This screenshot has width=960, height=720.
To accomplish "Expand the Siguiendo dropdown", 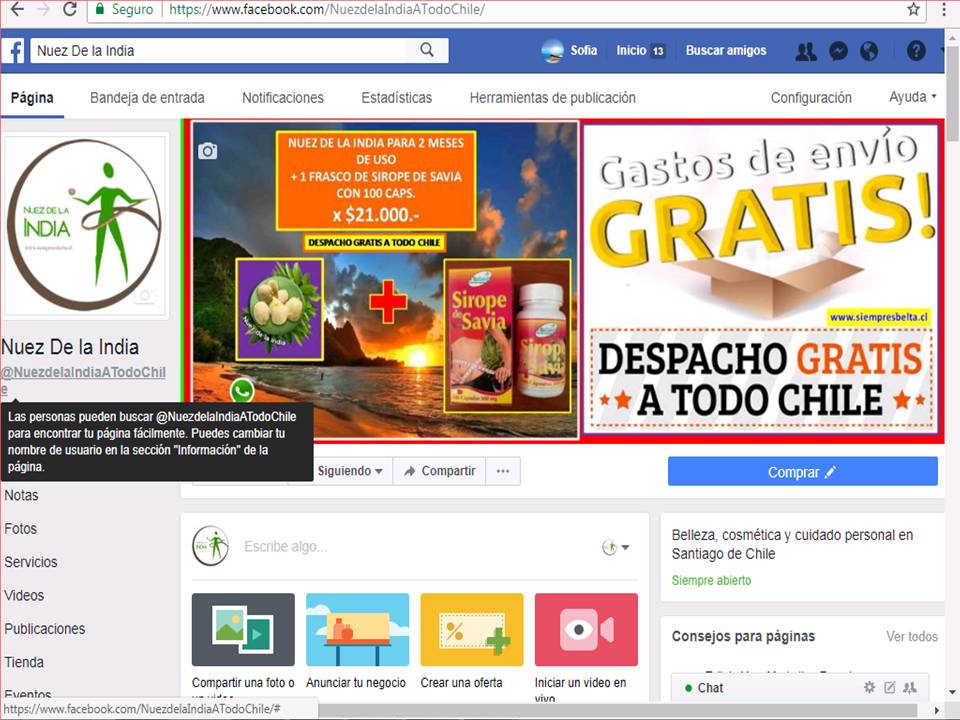I will click(349, 471).
